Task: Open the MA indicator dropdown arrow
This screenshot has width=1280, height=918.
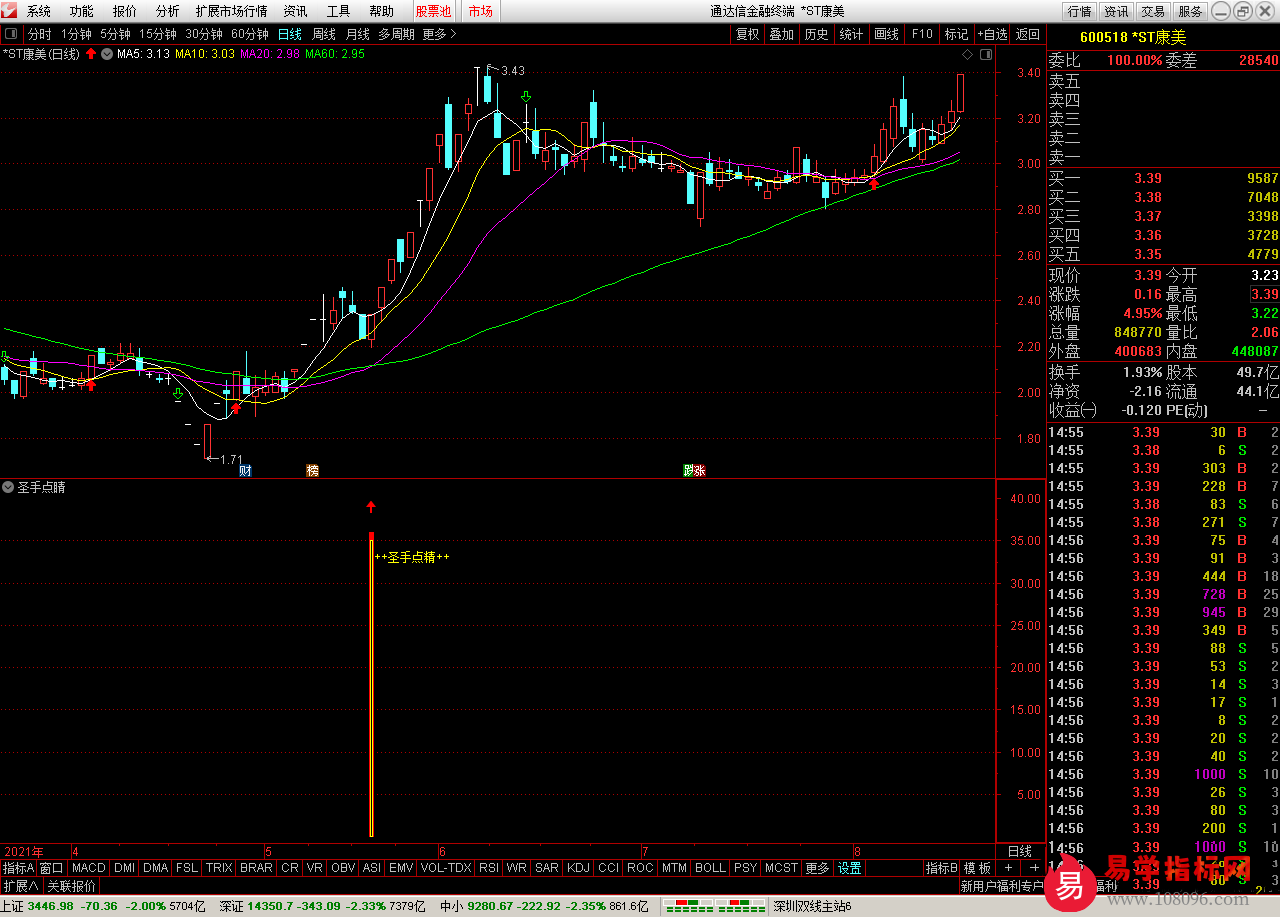Action: [x=108, y=54]
